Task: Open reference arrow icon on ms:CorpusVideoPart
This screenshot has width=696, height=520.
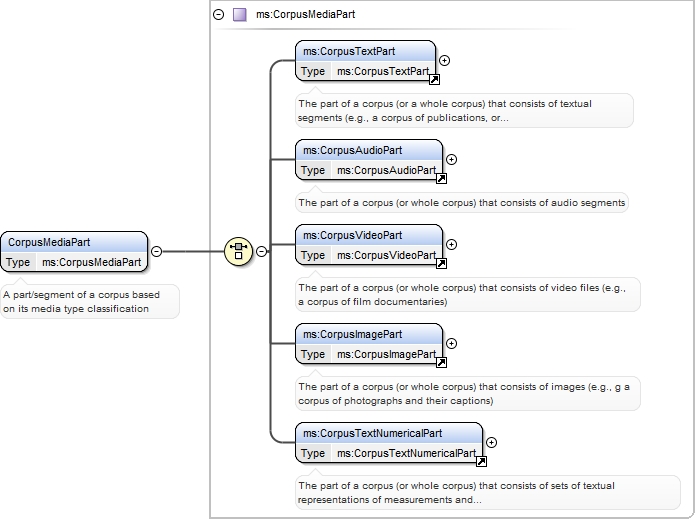Action: pyautogui.click(x=441, y=263)
